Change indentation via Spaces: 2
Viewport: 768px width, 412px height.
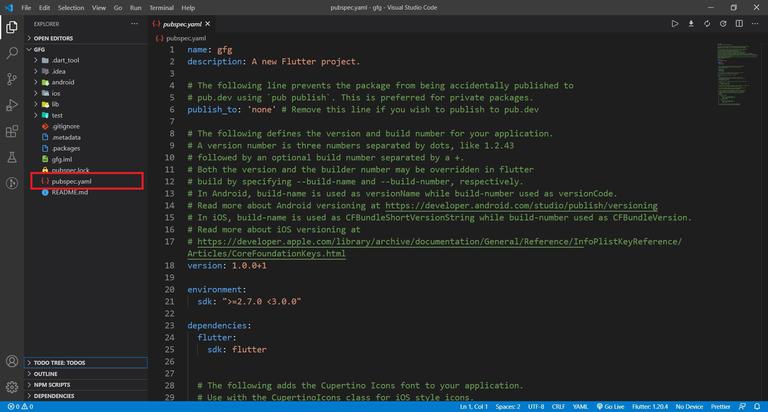[x=507, y=407]
